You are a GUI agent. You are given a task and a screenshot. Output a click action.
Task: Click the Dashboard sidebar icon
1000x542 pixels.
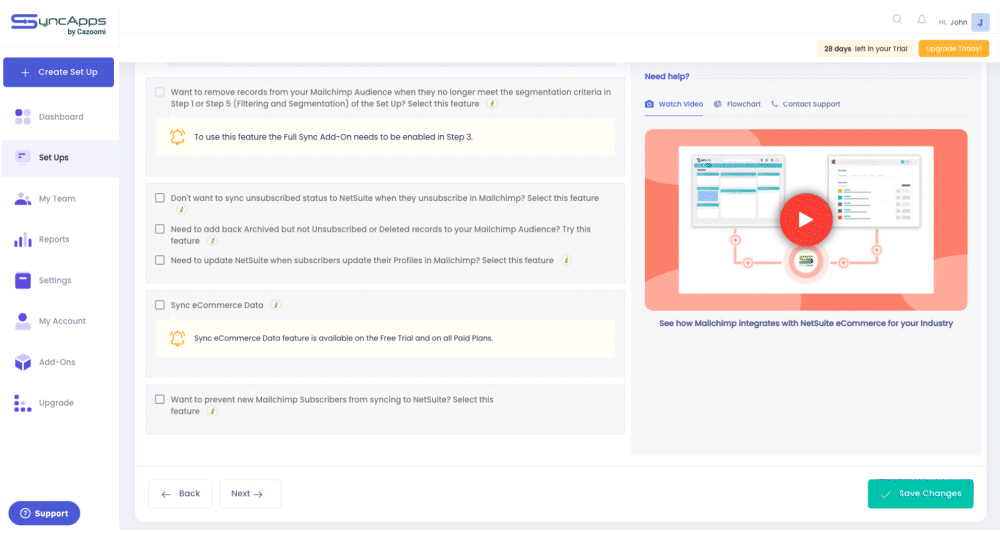[23, 117]
